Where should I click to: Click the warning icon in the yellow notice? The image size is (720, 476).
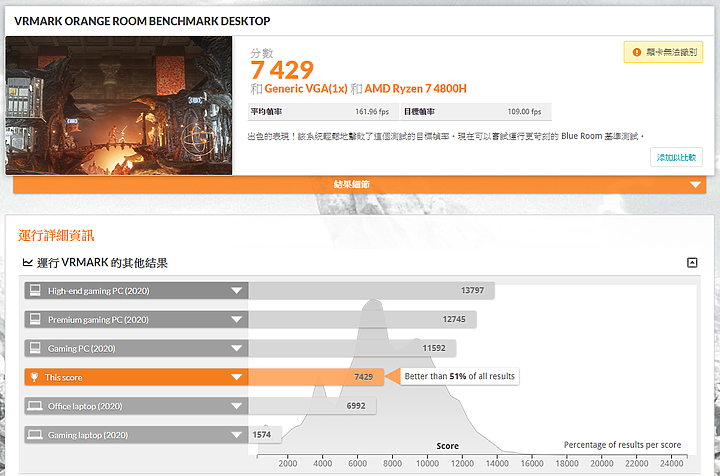click(636, 52)
